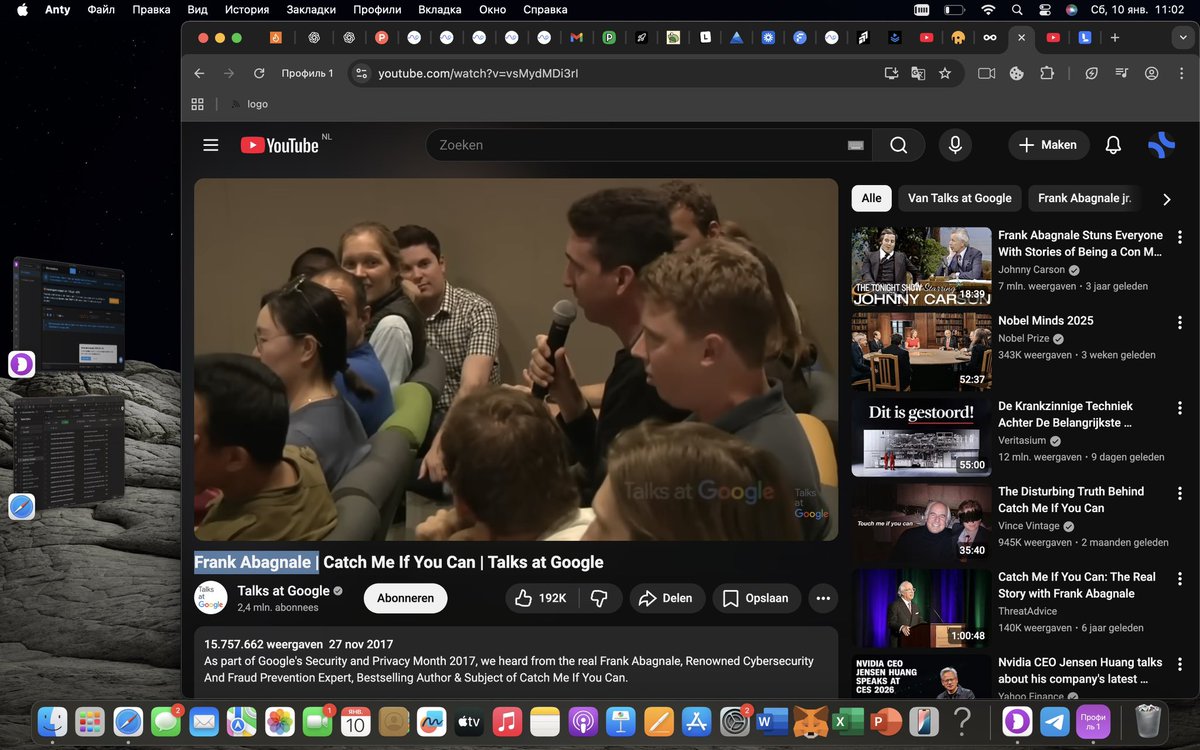Image resolution: width=1200 pixels, height=750 pixels.
Task: Open the Файл menu
Action: [101, 10]
